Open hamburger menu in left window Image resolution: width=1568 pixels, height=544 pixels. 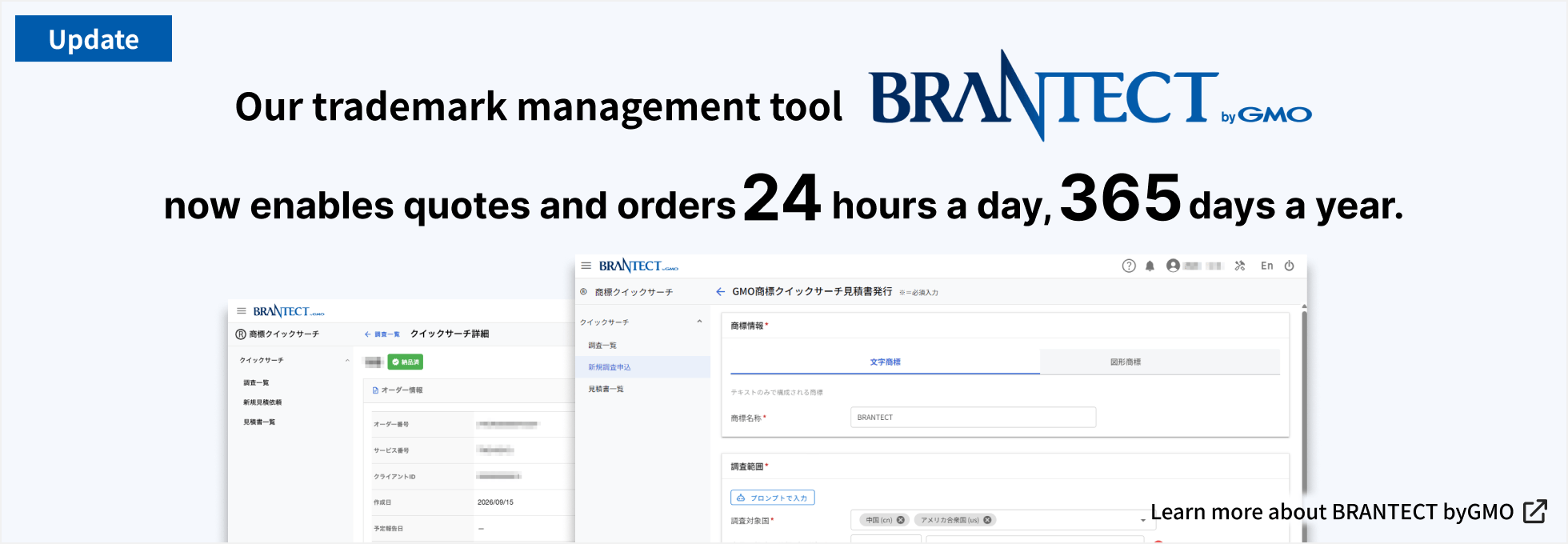point(241,311)
